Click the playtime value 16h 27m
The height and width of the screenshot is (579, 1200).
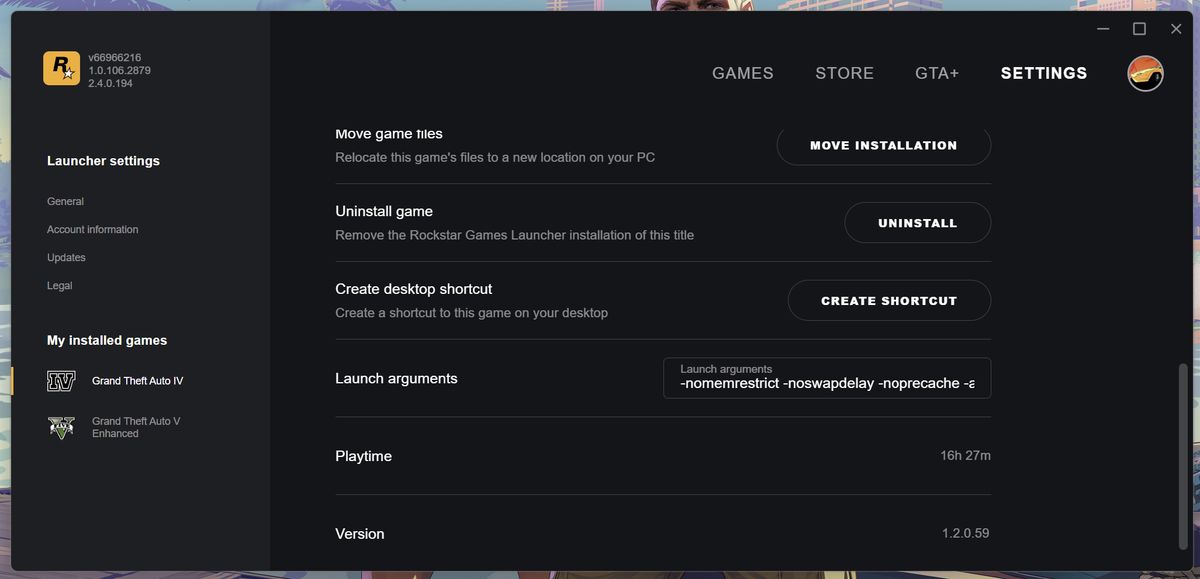[965, 455]
